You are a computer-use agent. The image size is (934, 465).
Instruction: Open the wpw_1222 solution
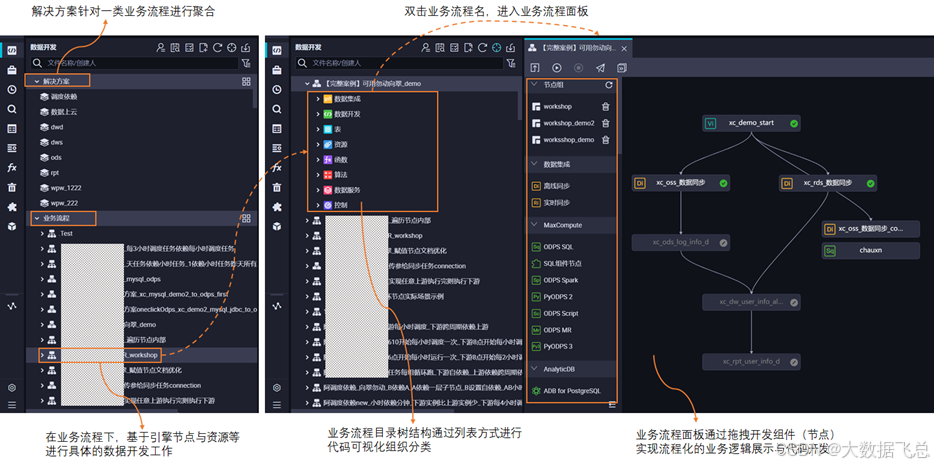(60, 188)
